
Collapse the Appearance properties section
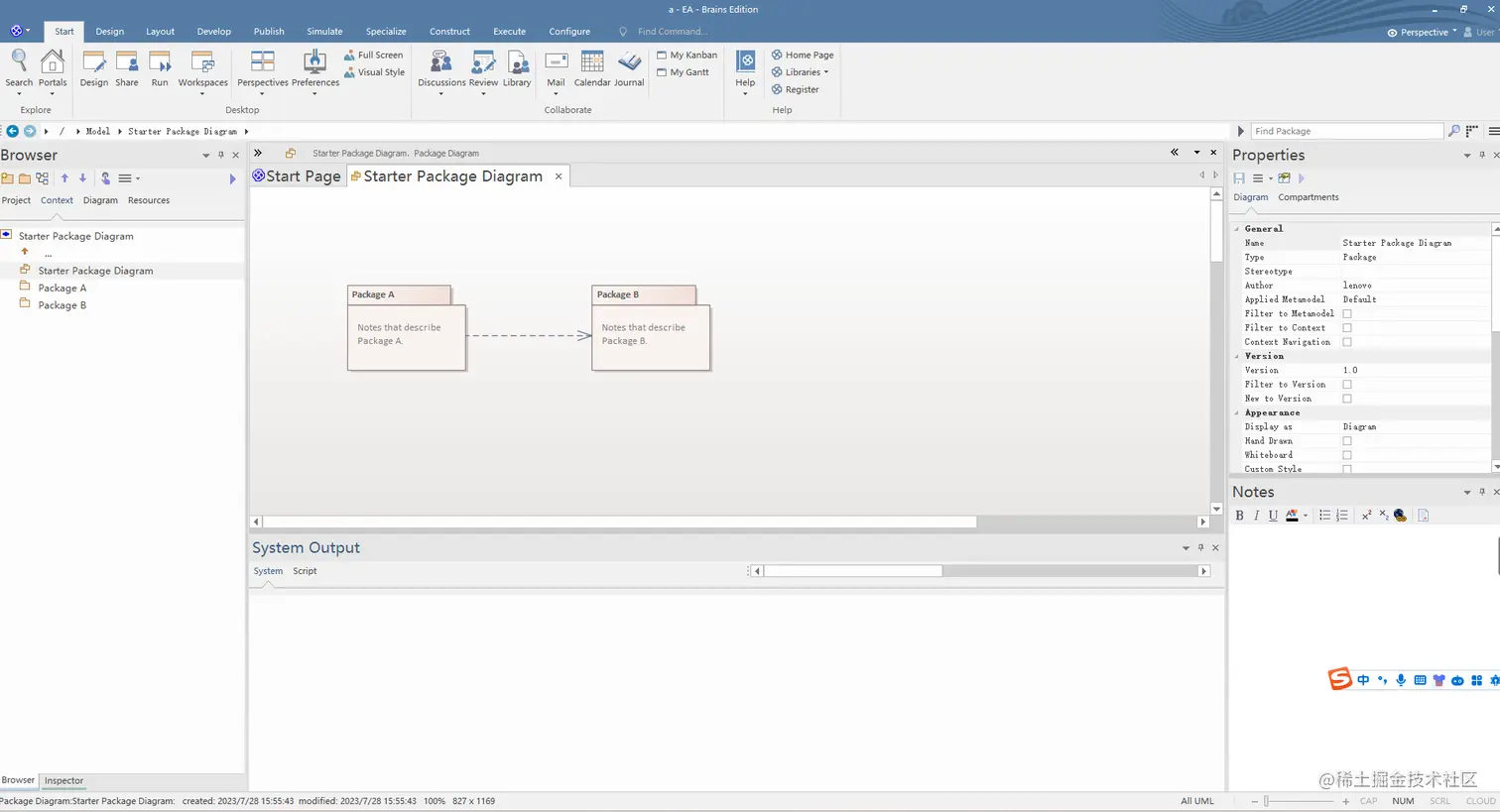[1237, 412]
